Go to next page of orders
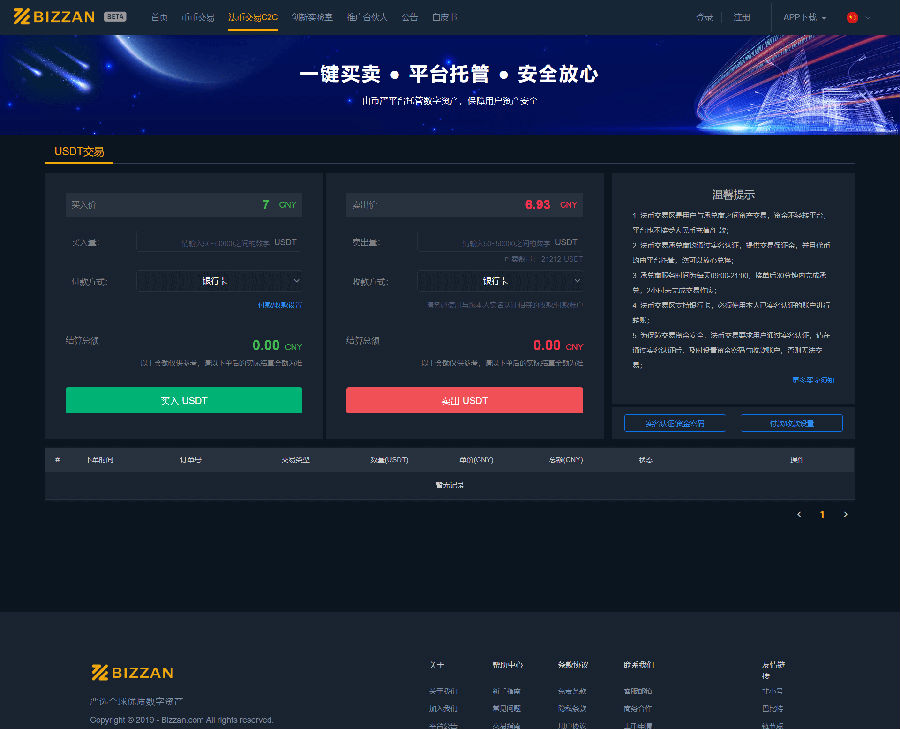 [845, 514]
